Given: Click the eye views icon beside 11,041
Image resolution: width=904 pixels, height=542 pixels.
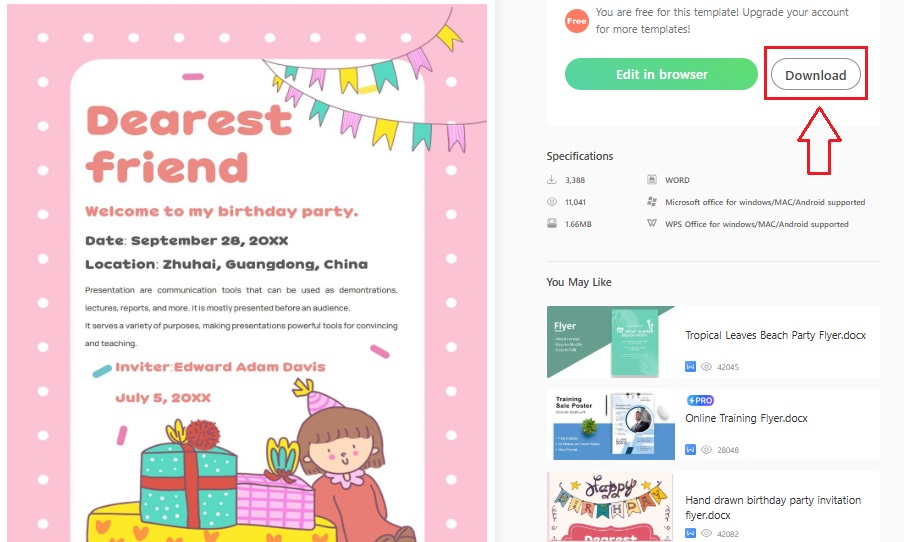Looking at the screenshot, I should [552, 202].
